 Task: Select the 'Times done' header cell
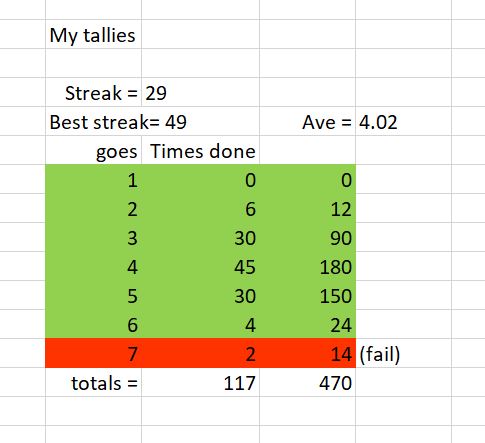[200, 150]
